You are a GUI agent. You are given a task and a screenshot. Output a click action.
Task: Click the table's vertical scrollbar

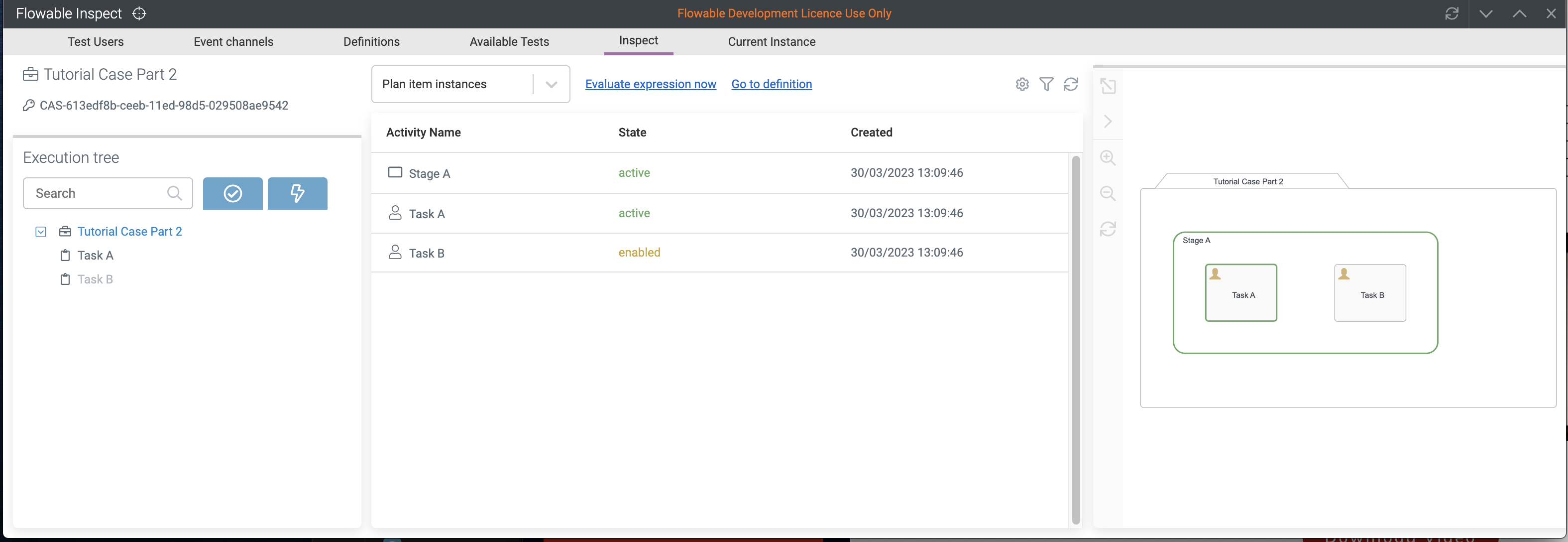pyautogui.click(x=1076, y=339)
